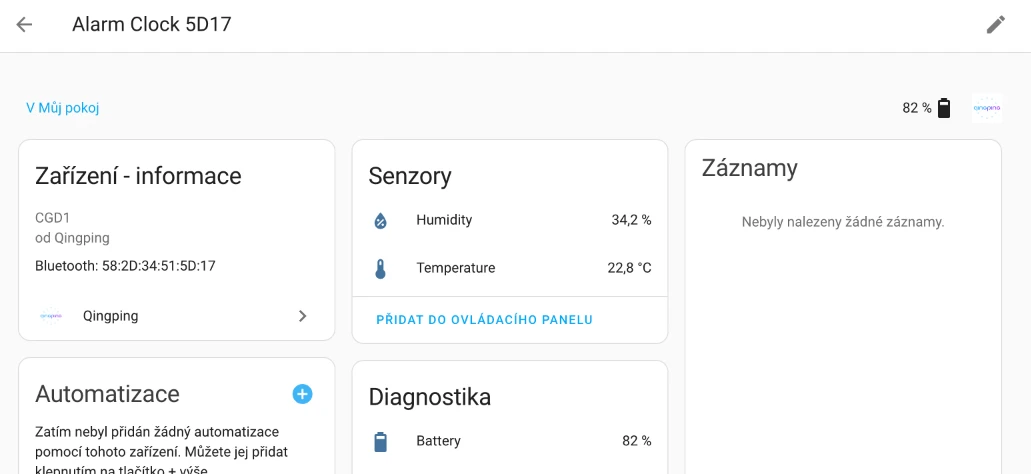Click the 22,8 °C temperature value
Screen dimensions: 1031x474
629,268
